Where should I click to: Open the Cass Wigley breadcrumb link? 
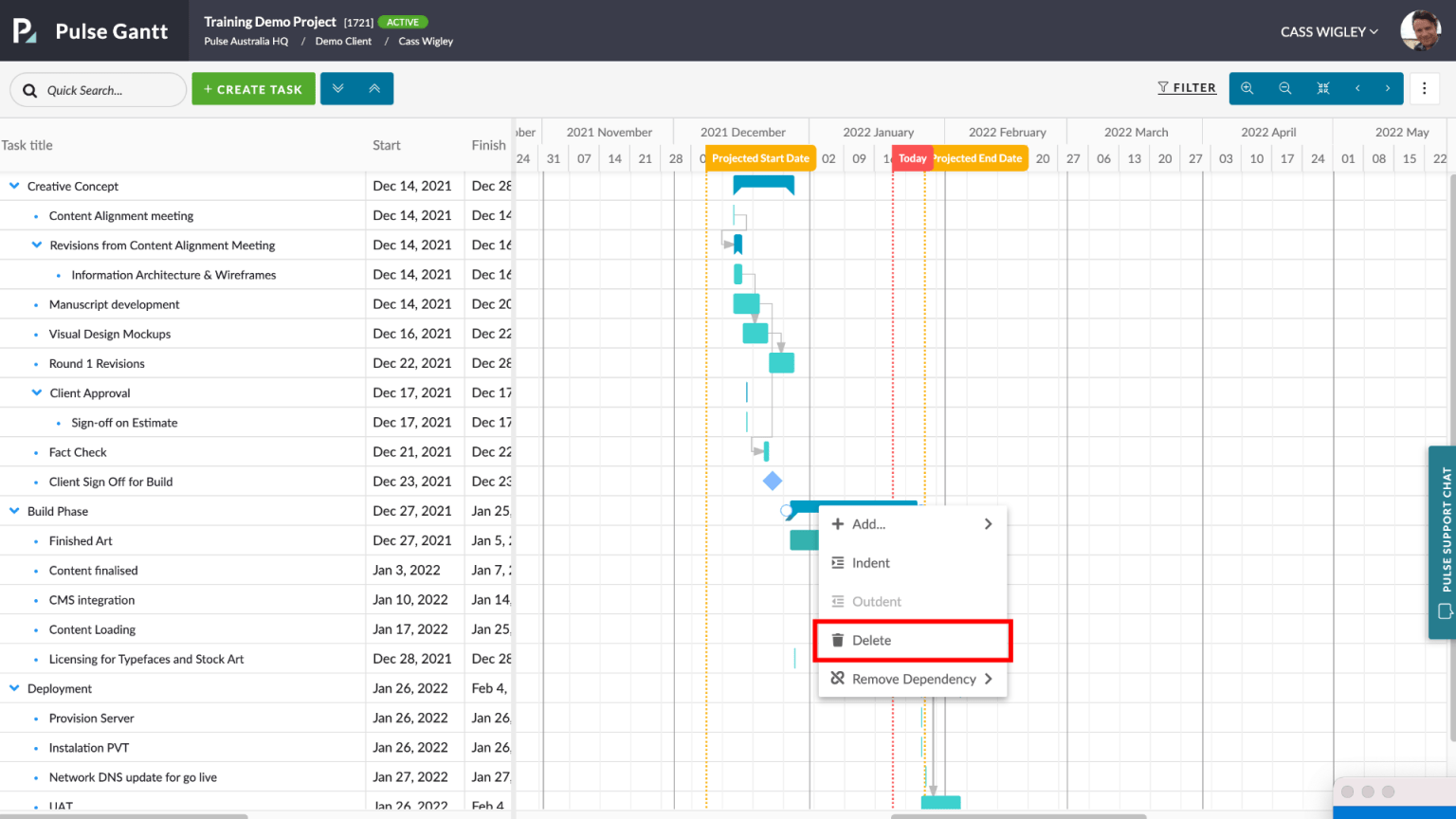pos(426,42)
